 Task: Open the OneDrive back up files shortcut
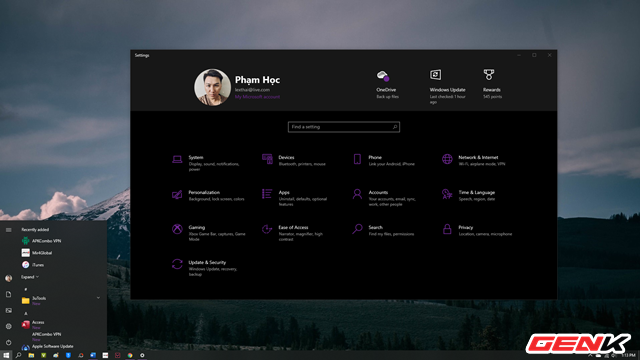pos(387,85)
